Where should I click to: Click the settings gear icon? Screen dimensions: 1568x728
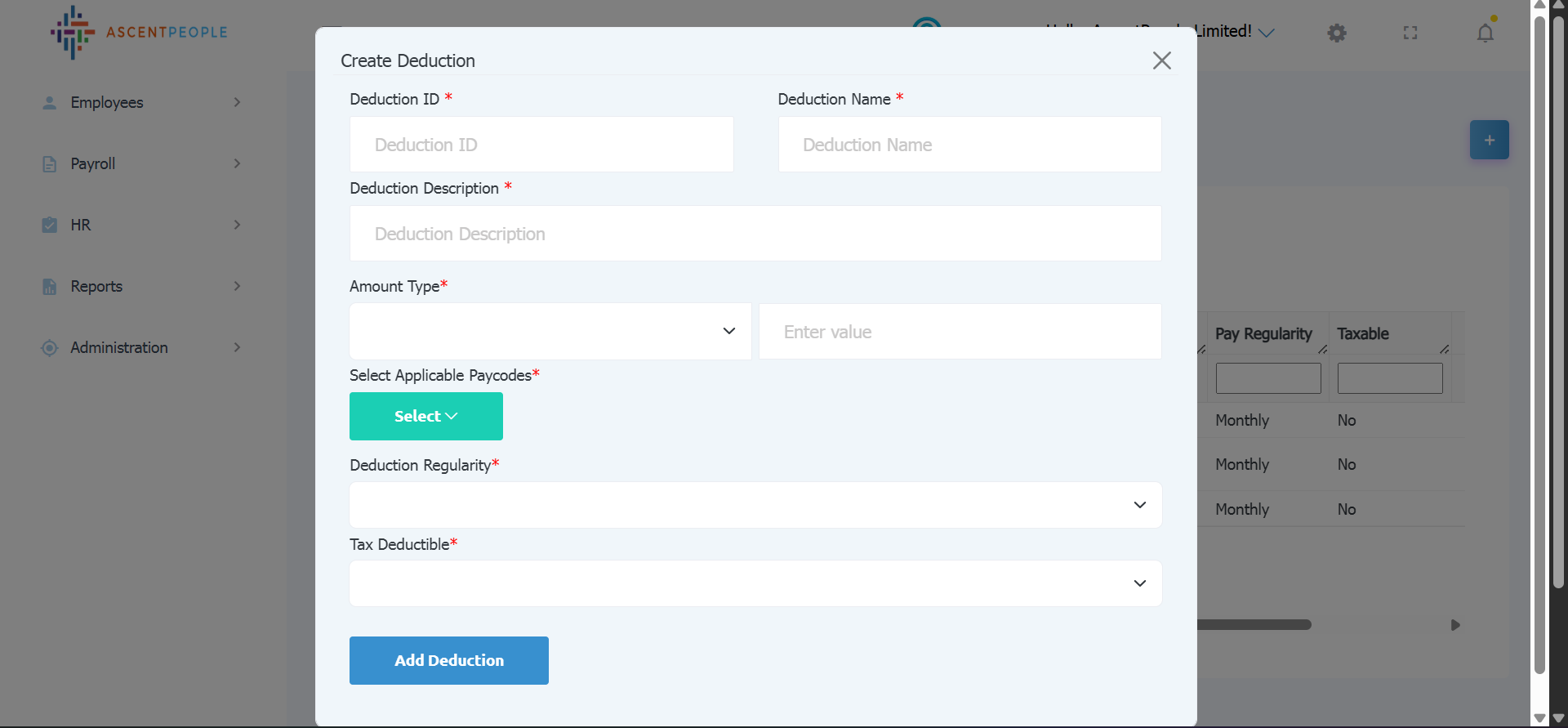[1337, 33]
